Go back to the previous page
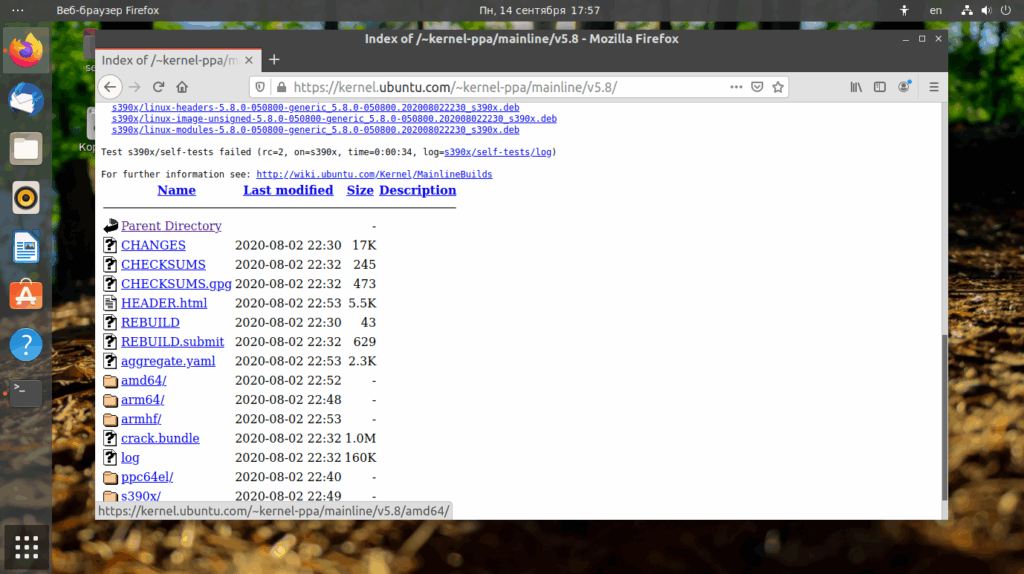 [110, 87]
